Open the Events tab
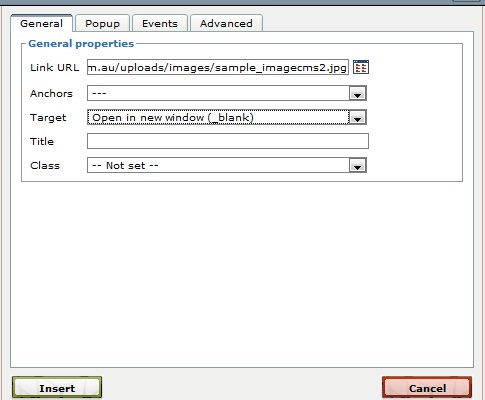The image size is (485, 400). (160, 23)
